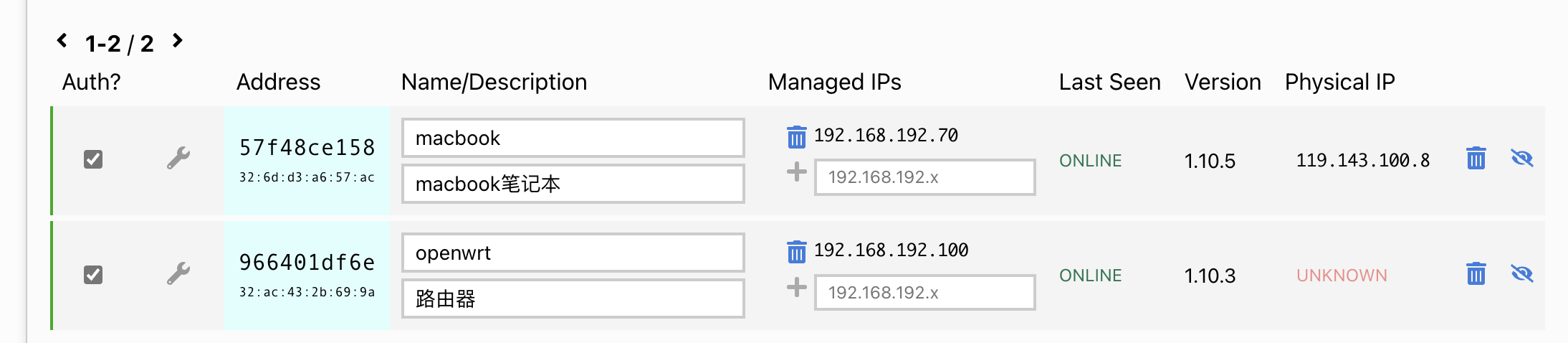Uncheck Auth checkbox for openwrt member
This screenshot has height=343, width=1568.
pos(93,275)
